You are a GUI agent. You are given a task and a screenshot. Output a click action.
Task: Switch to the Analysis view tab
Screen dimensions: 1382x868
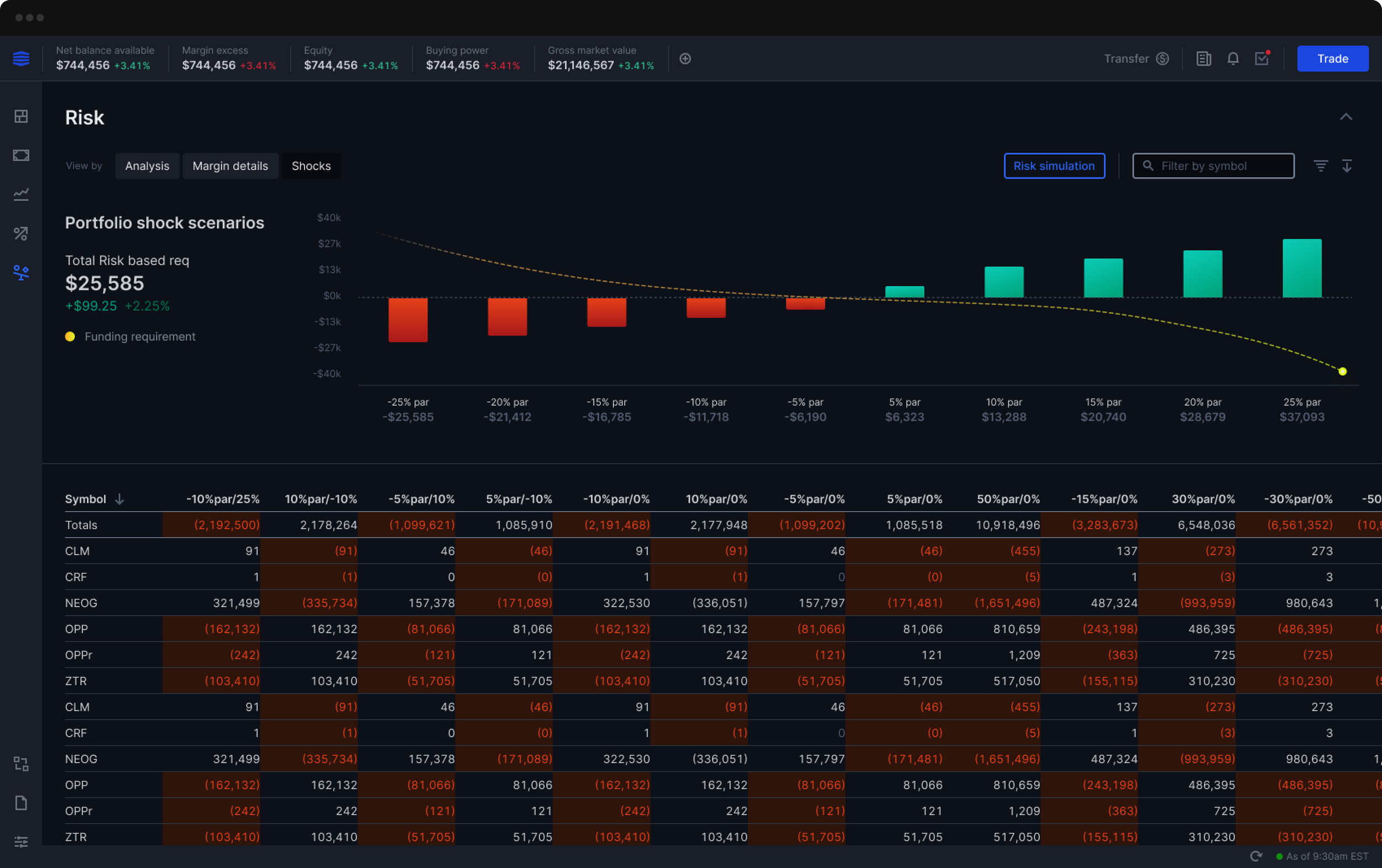coord(147,166)
